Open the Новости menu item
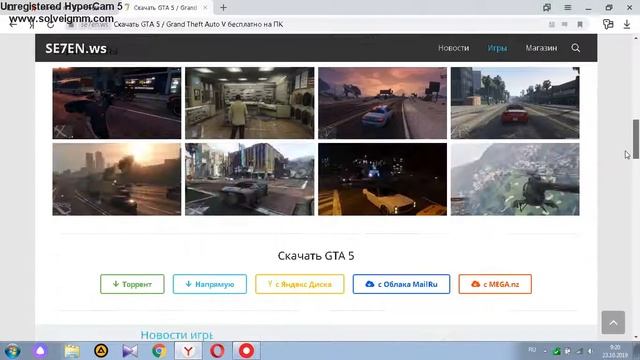This screenshot has width=640, height=360. pyautogui.click(x=453, y=48)
